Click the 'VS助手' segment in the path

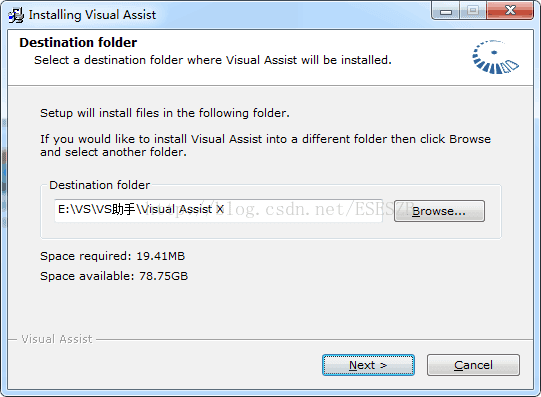coord(115,209)
